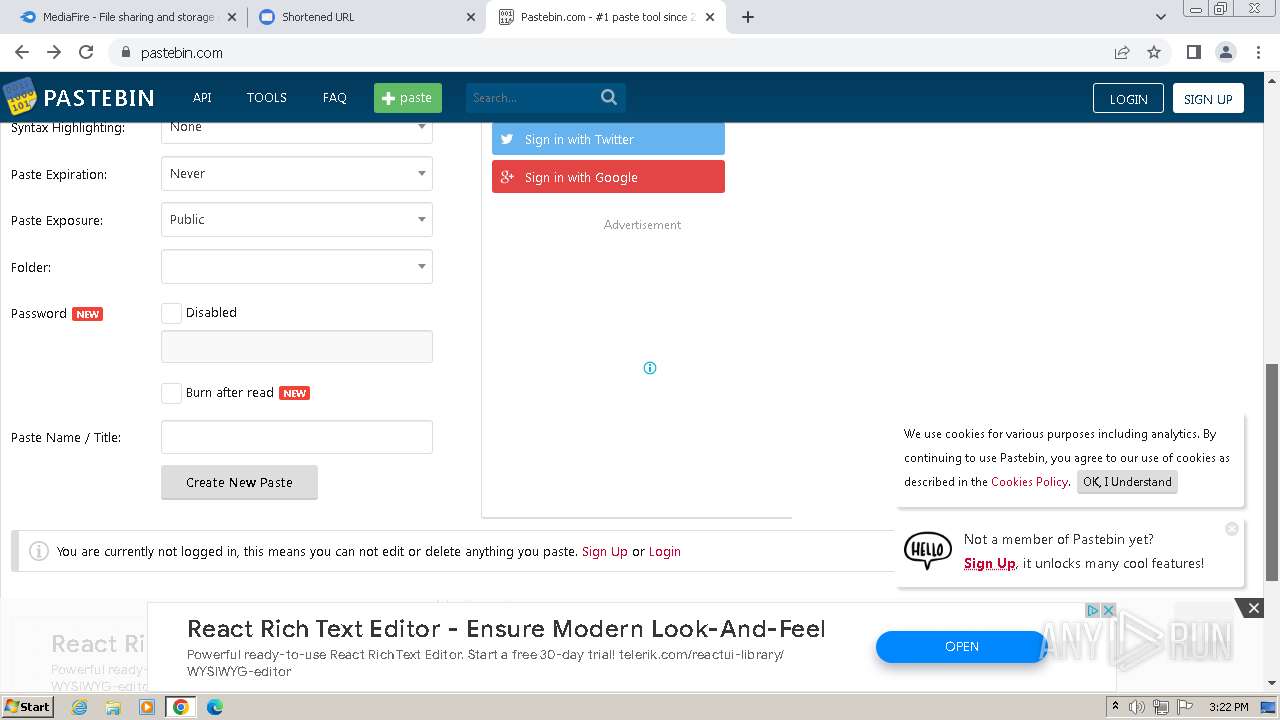This screenshot has width=1280, height=720.
Task: Click the volume icon in system tray
Action: [x=1137, y=707]
